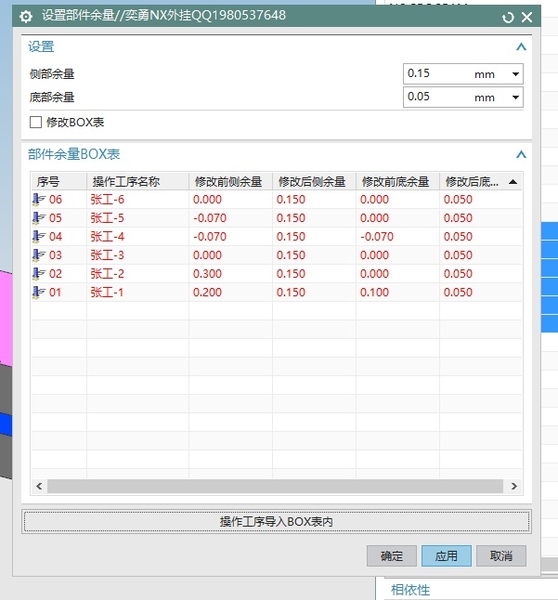Click the 应用 button
Image resolution: width=558 pixels, height=600 pixels.
446,556
